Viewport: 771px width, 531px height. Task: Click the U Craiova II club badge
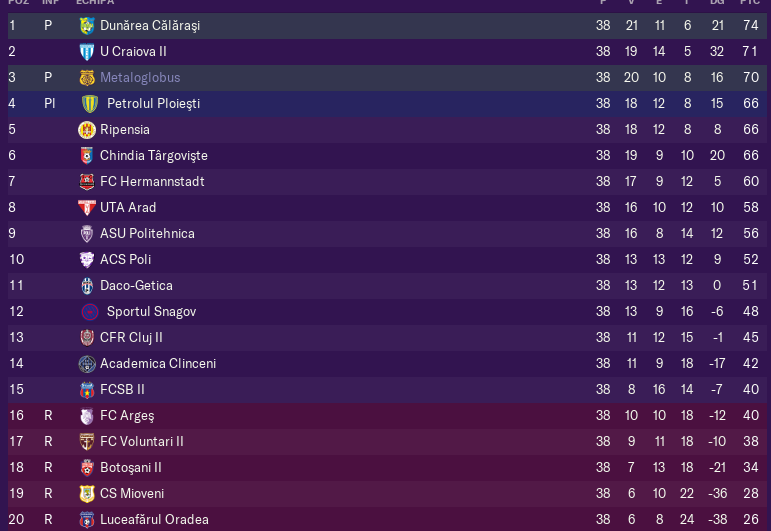pyautogui.click(x=87, y=52)
